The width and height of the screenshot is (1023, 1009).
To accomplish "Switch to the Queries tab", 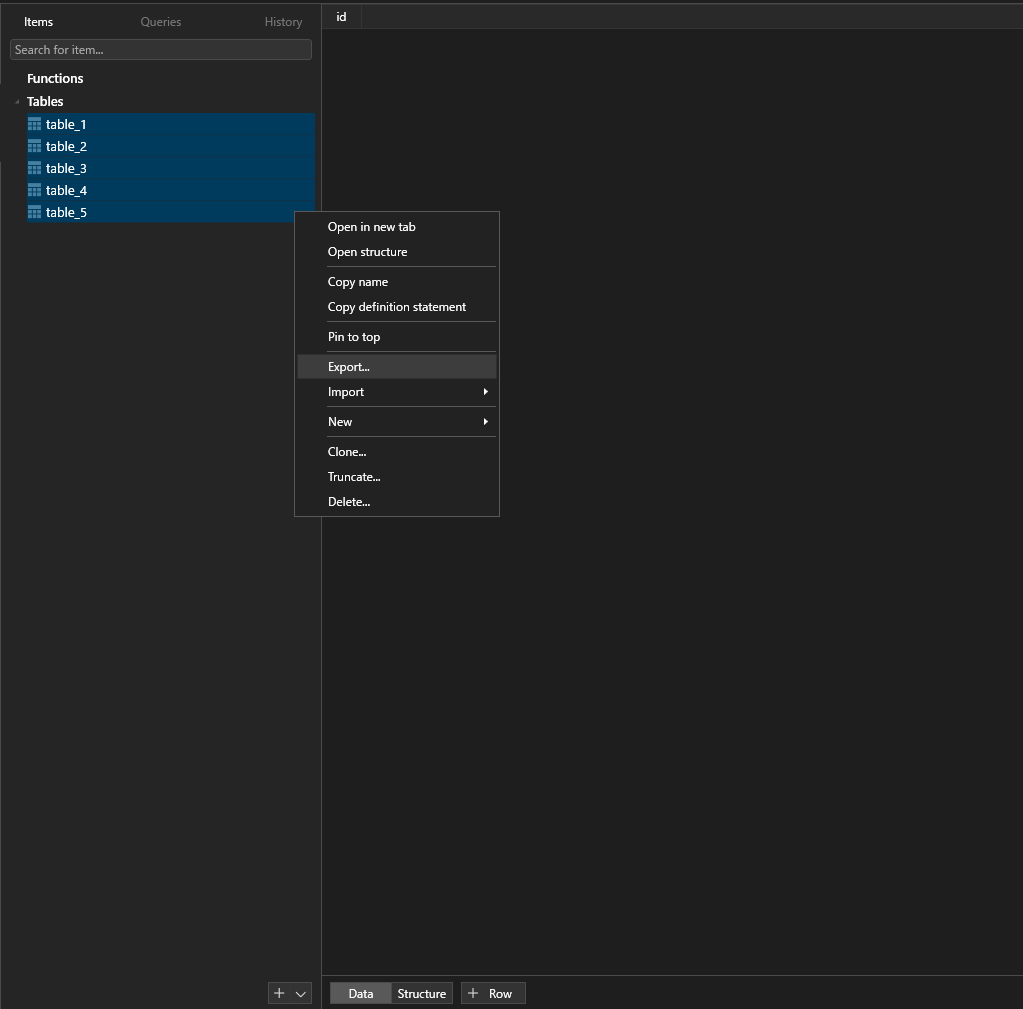I will (x=160, y=21).
